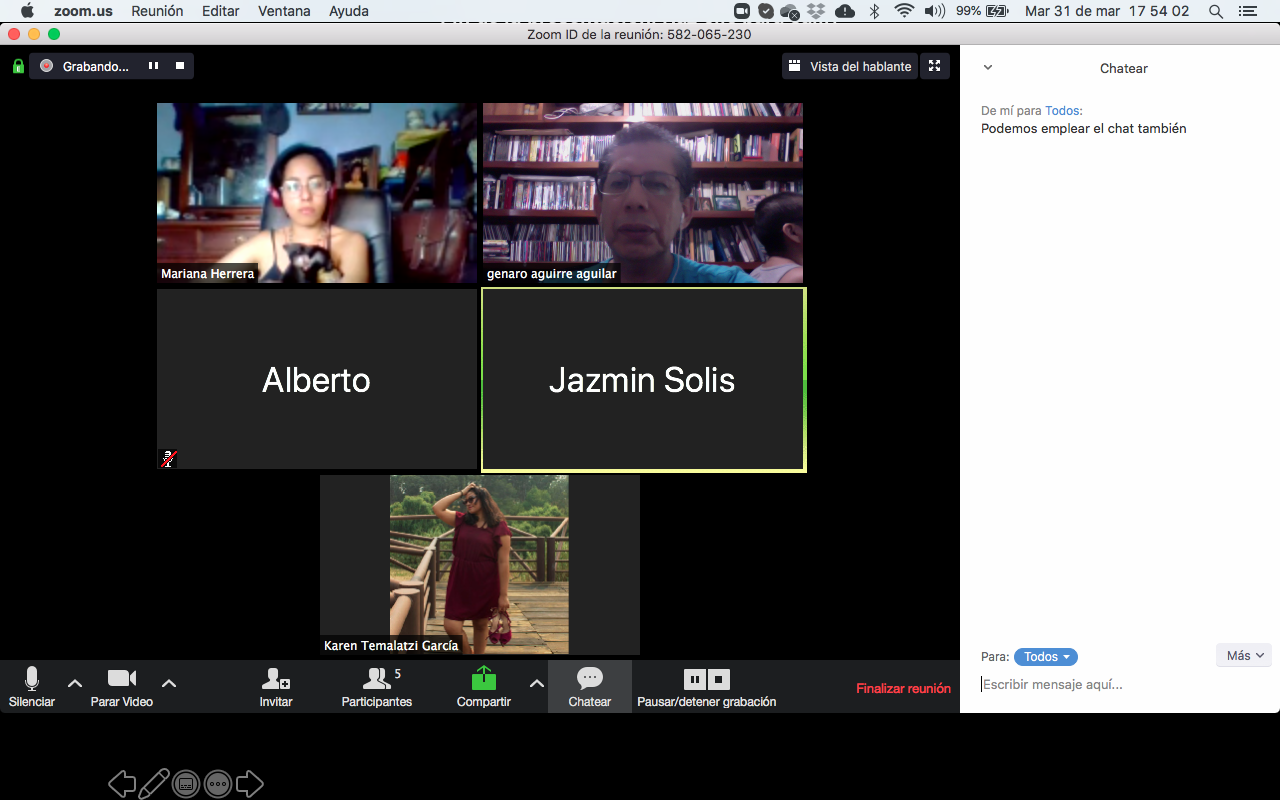The width and height of the screenshot is (1280, 800).
Task: Click the Chatear speech bubble icon
Action: [590, 678]
